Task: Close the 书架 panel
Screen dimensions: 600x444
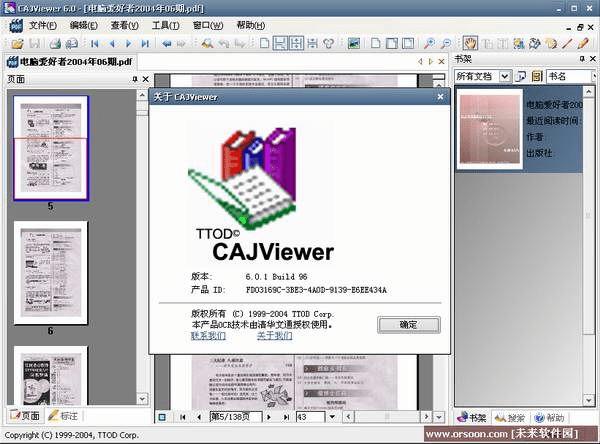Action: coord(593,59)
